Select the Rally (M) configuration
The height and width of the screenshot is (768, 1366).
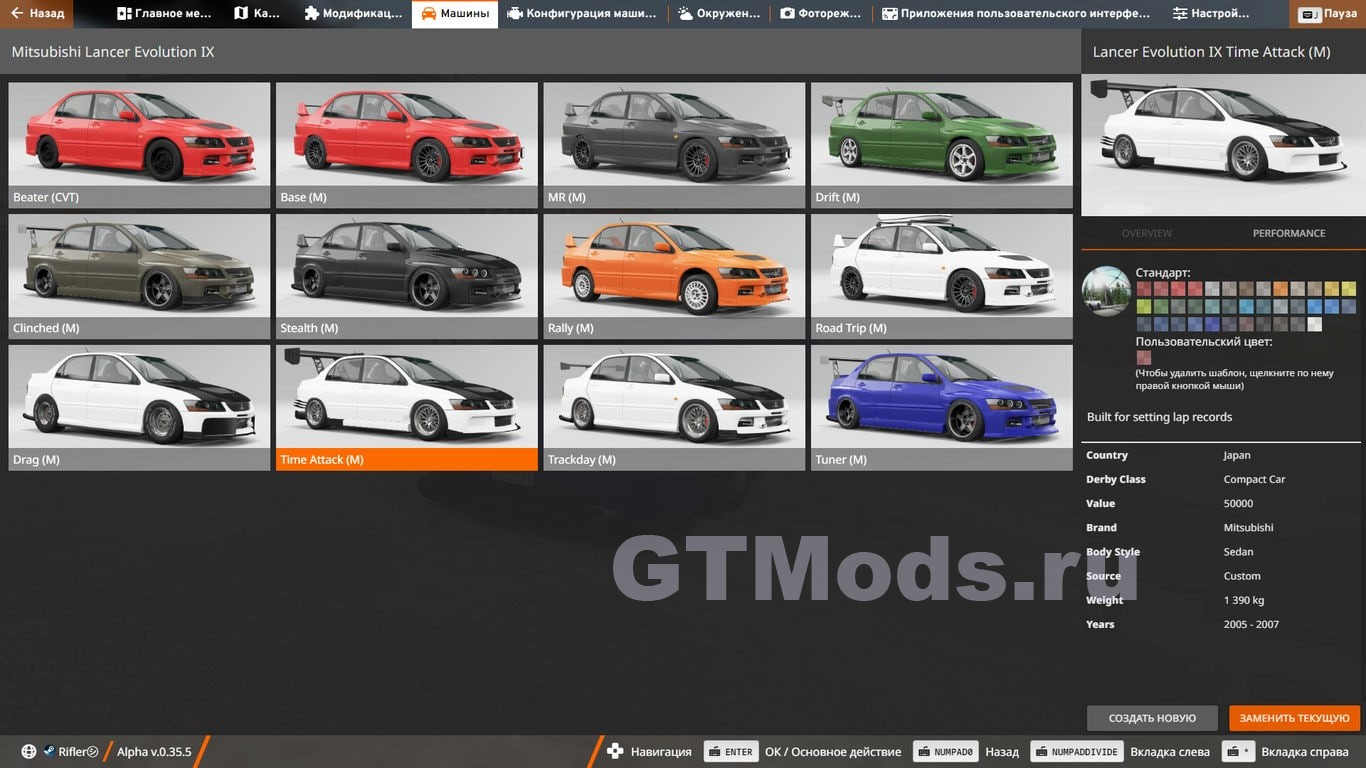click(x=674, y=276)
